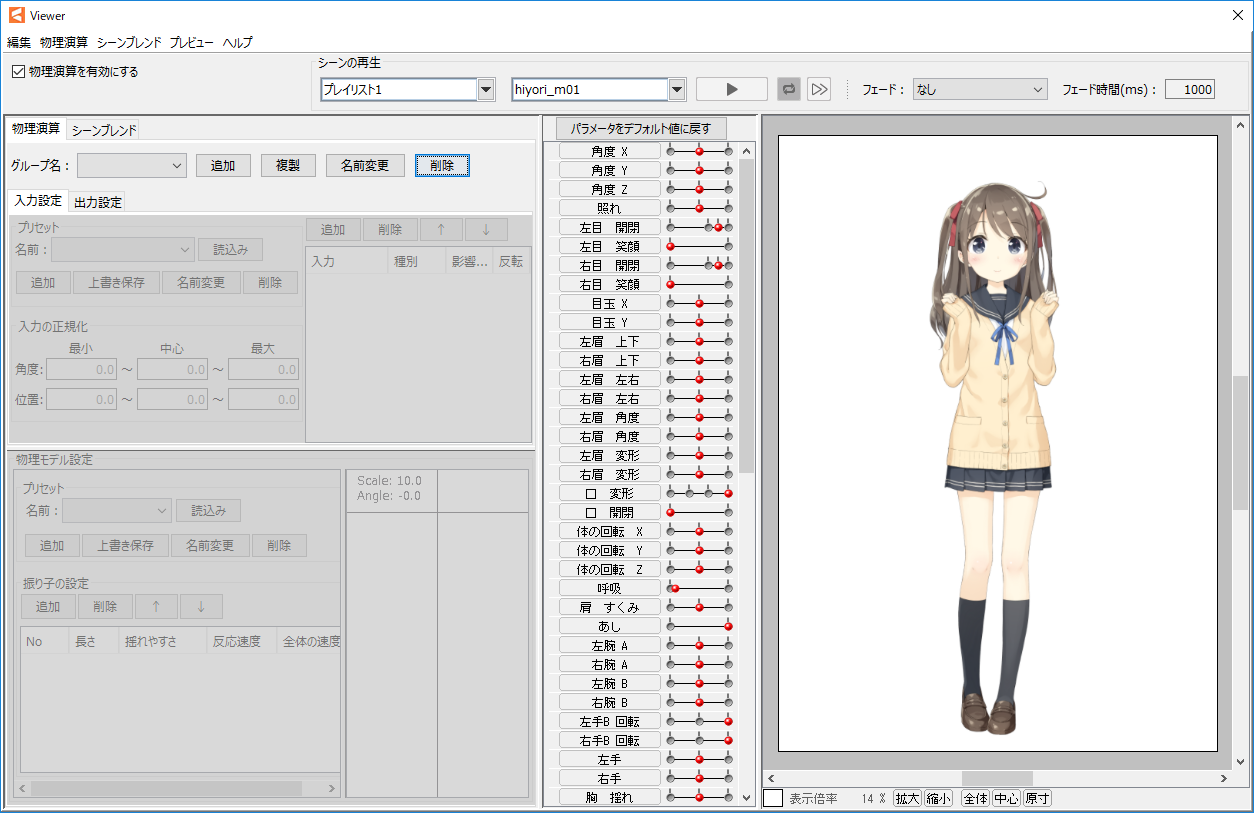
Task: Click the Viewer app icon in title bar
Action: (16, 15)
